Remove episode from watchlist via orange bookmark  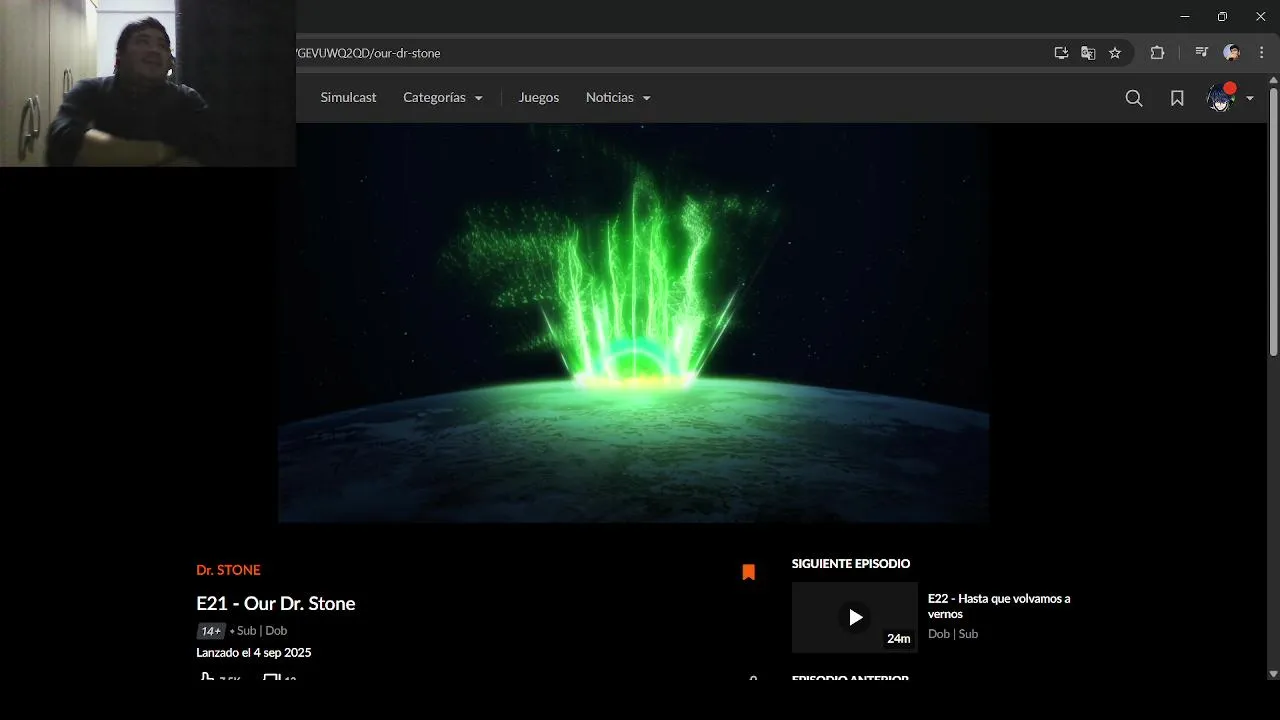(748, 572)
